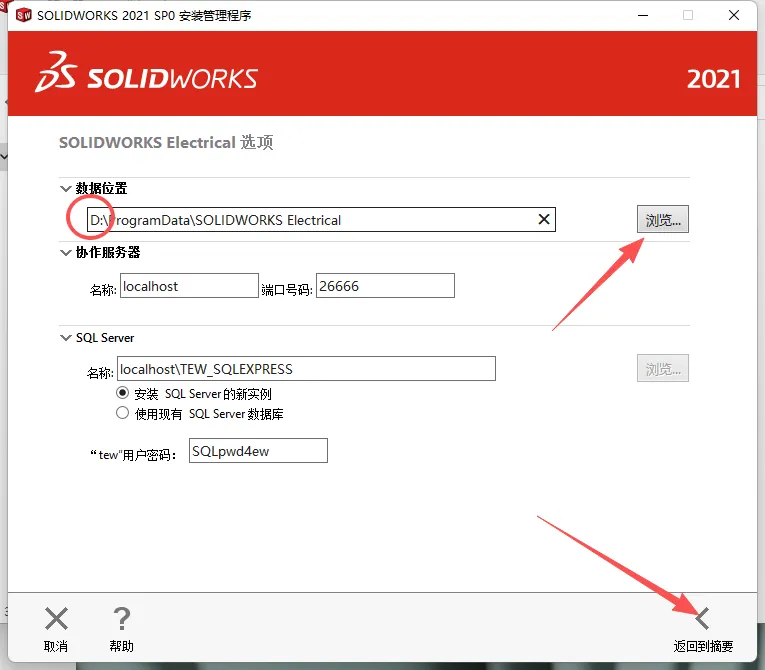
Task: Clear the data location path with the X
Action: click(x=544, y=220)
